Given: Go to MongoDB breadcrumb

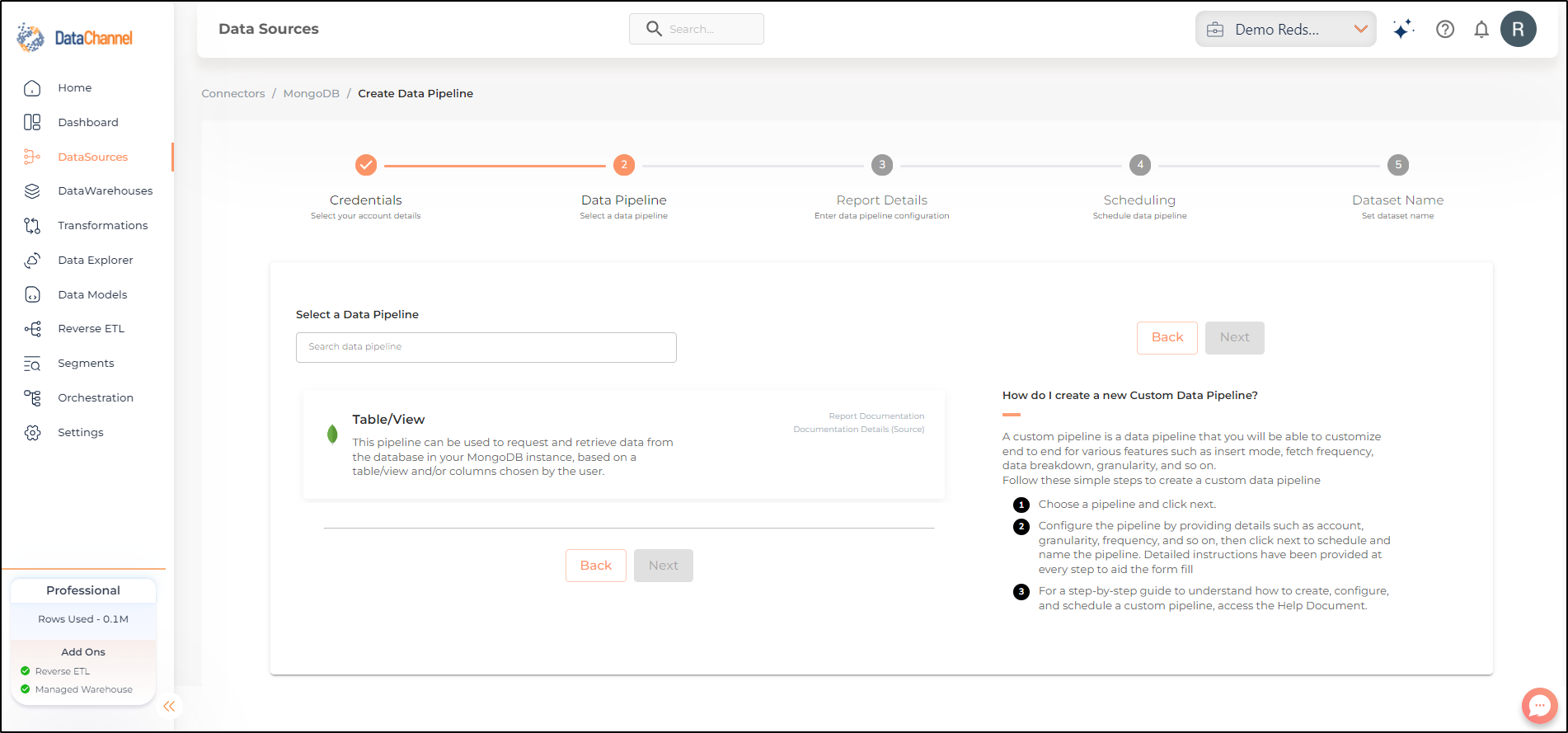Looking at the screenshot, I should (x=312, y=94).
